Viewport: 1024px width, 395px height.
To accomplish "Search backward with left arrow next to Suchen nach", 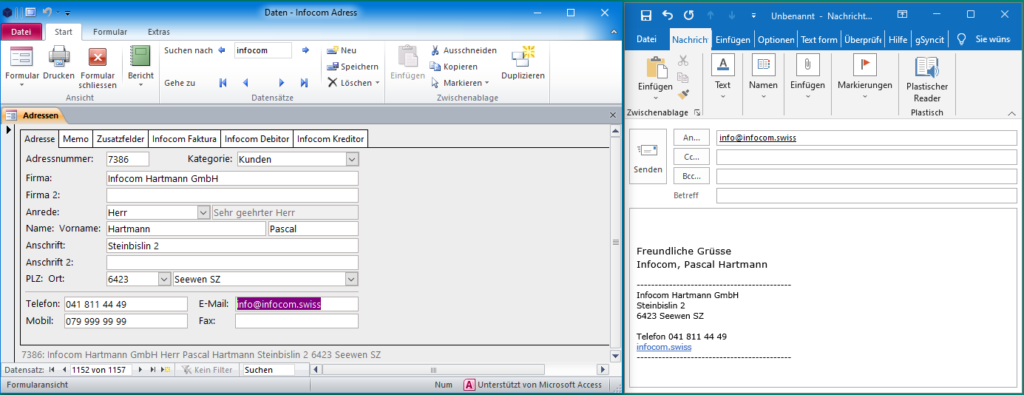I will (221, 50).
